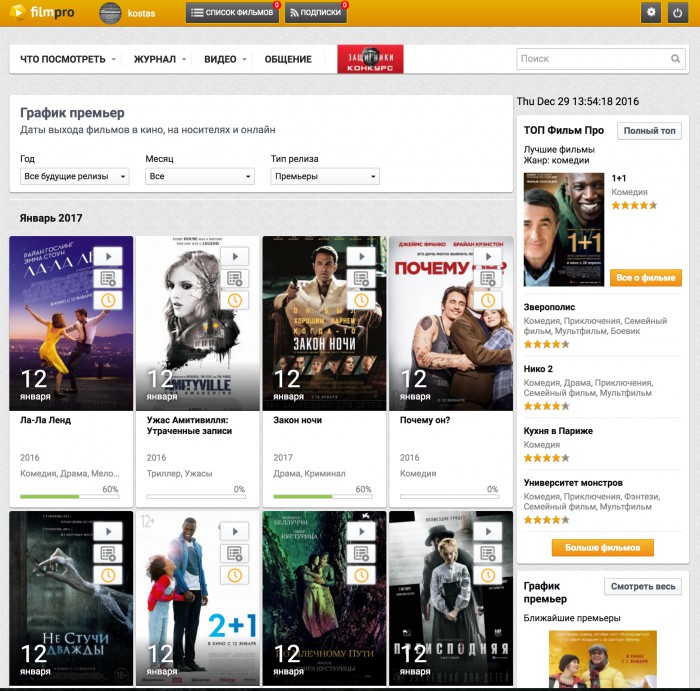Click the search magnifier icon
Screen dimensions: 700x691
(675, 58)
